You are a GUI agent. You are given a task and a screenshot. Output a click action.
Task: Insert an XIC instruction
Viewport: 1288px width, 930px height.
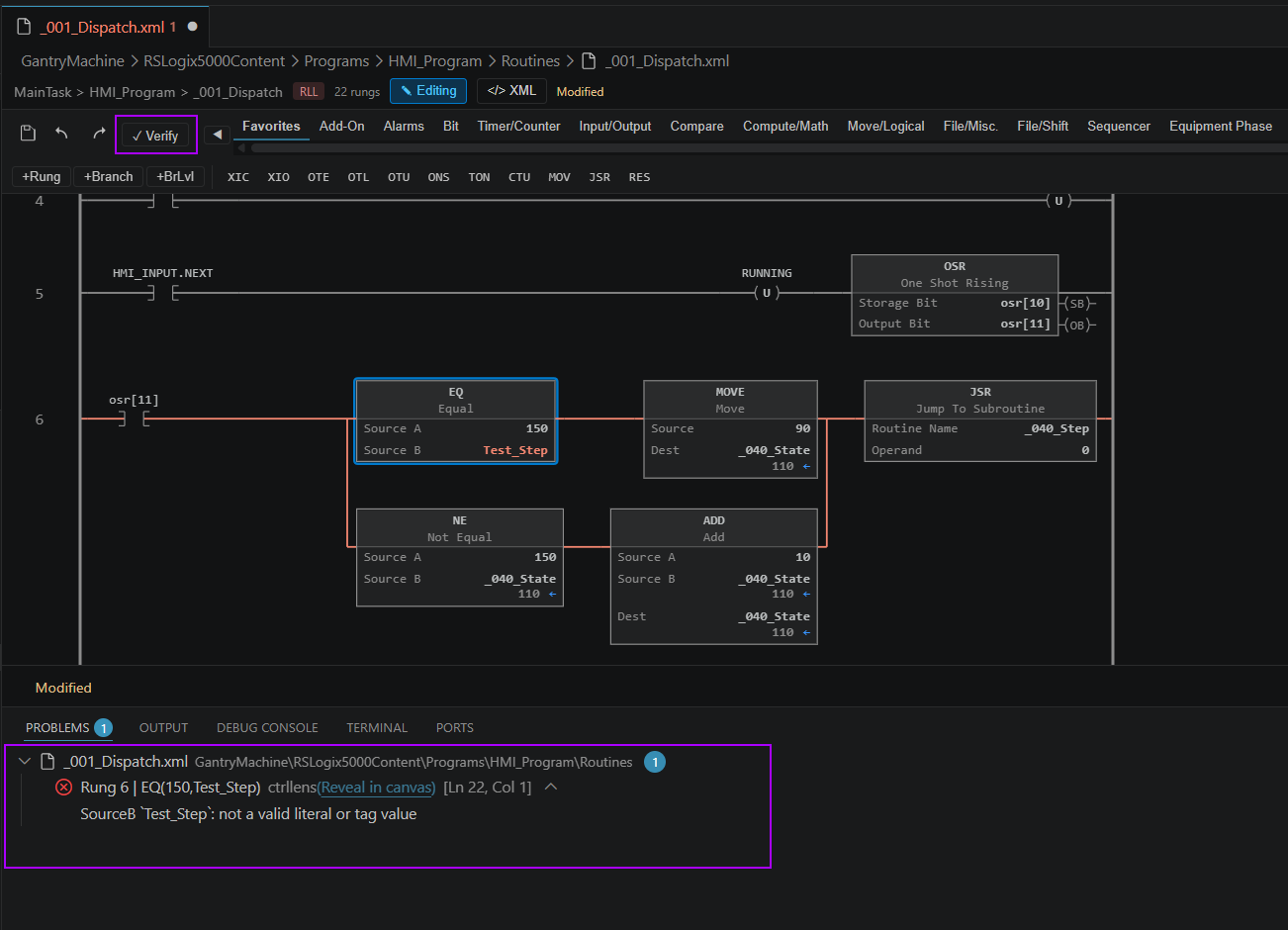[x=238, y=177]
